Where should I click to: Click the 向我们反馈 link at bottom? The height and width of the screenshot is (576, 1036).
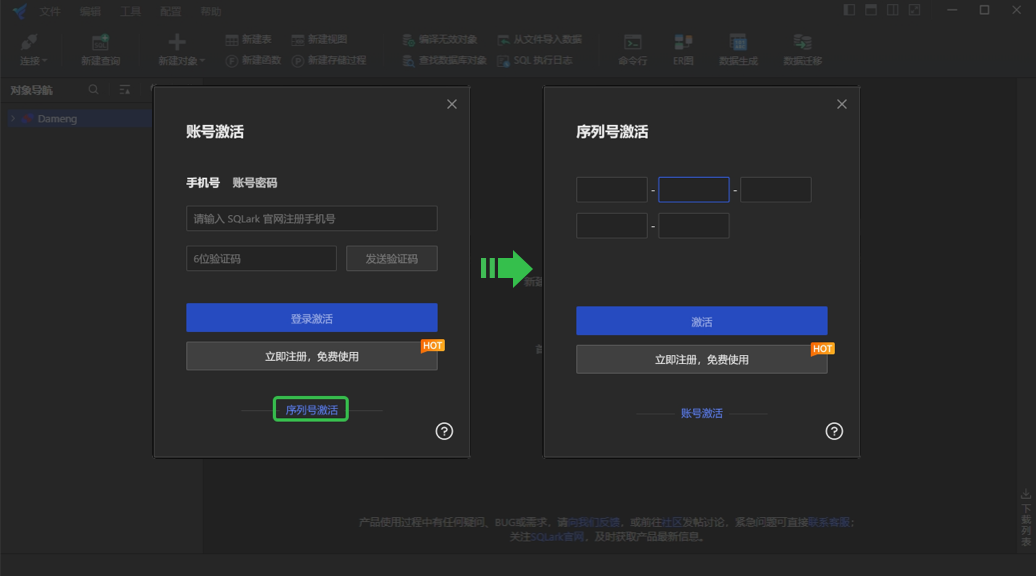coord(594,522)
